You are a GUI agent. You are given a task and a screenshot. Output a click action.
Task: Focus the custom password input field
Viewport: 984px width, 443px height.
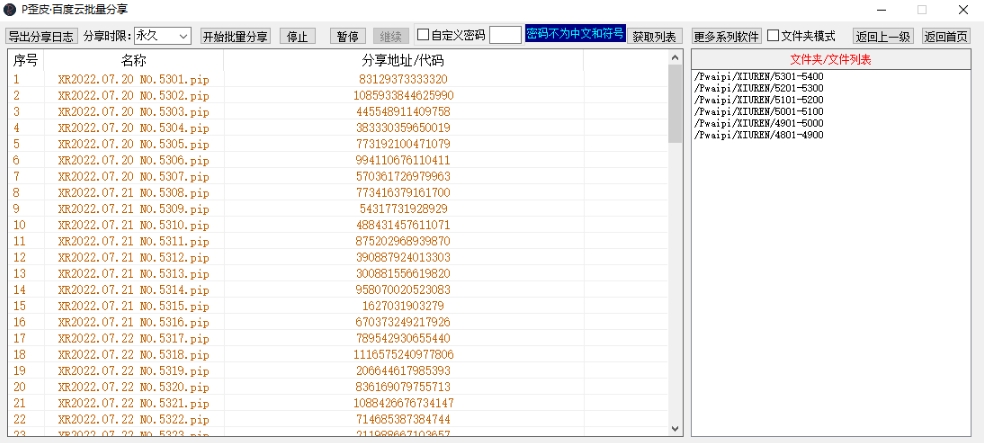pos(505,35)
